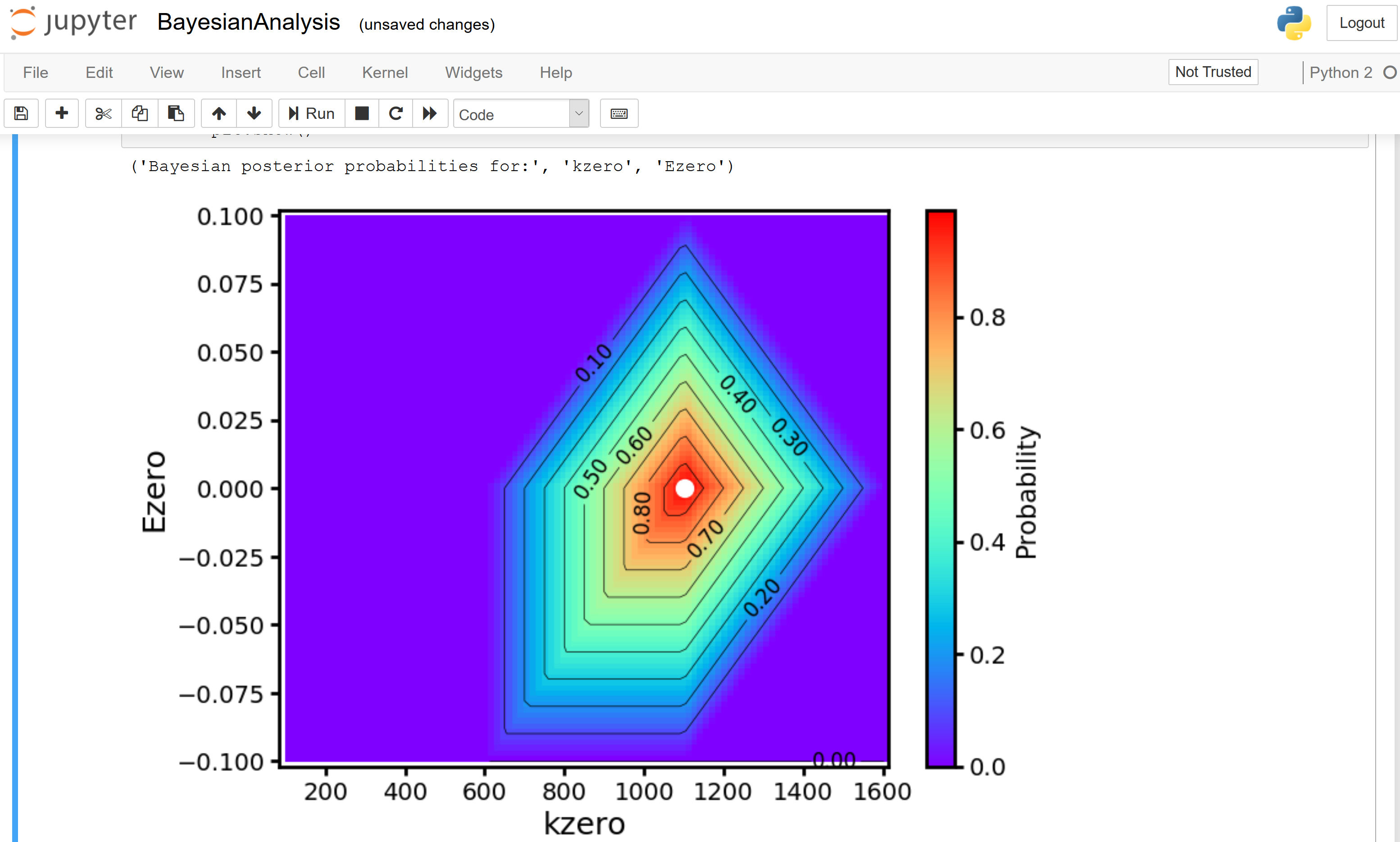The width and height of the screenshot is (1400, 842).
Task: Open the Cell menu
Action: [311, 72]
